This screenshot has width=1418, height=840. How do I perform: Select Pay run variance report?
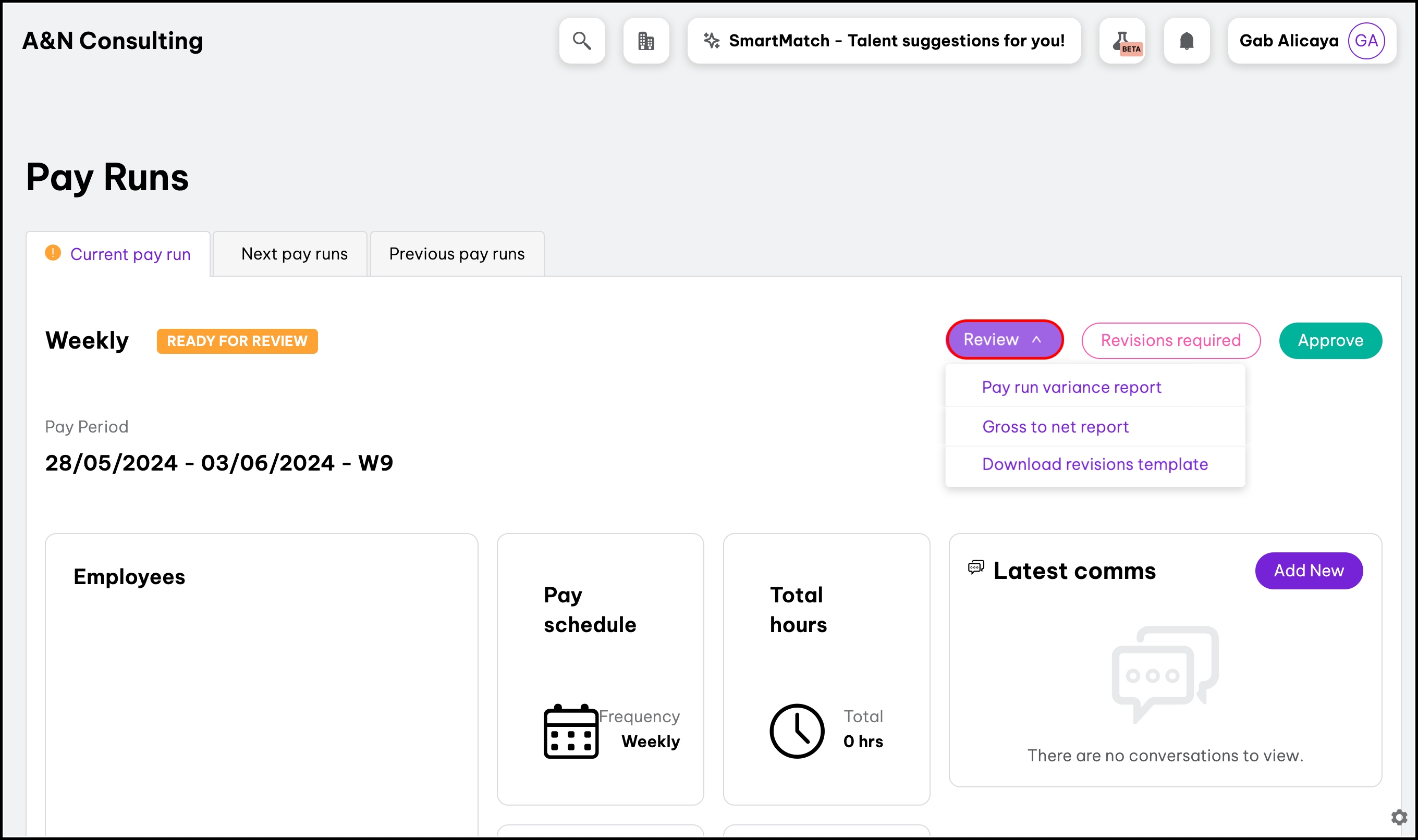pyautogui.click(x=1071, y=387)
